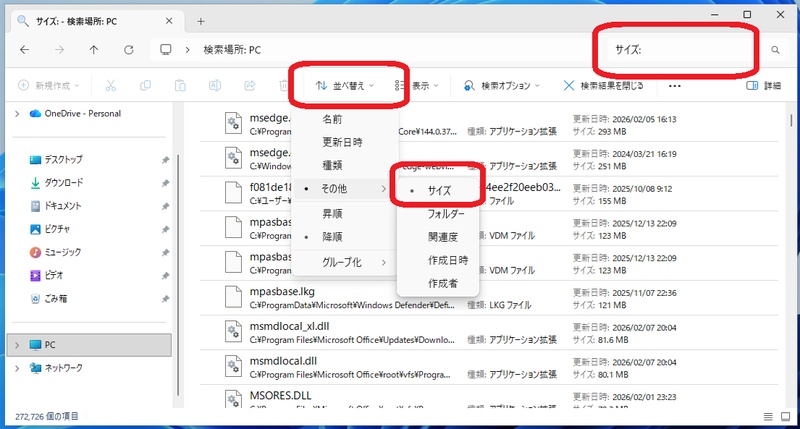Switch to details list view icon
Image resolution: width=800 pixels, height=429 pixels.
[768, 417]
